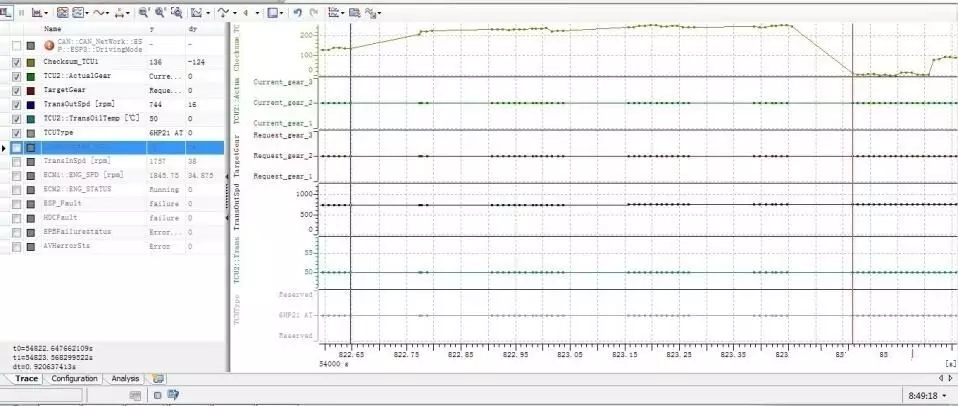Uncheck the Checksum_TCU1 signal checkbox
This screenshot has height=406, width=958.
[15, 62]
